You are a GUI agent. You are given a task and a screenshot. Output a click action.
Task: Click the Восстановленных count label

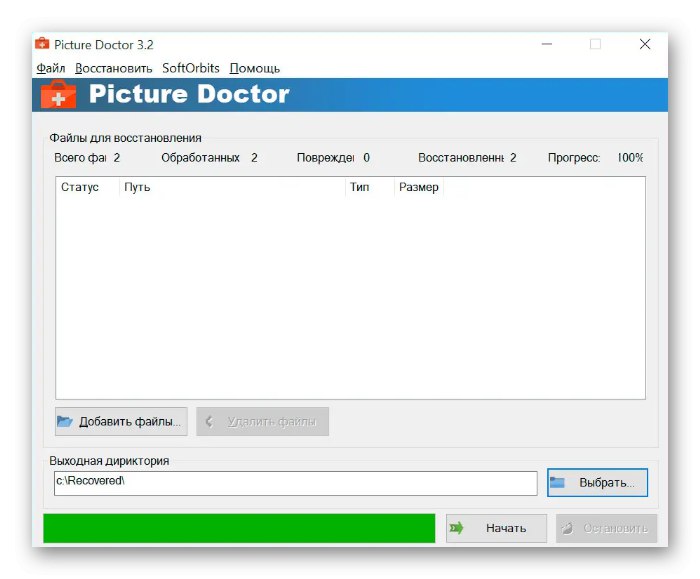point(461,158)
